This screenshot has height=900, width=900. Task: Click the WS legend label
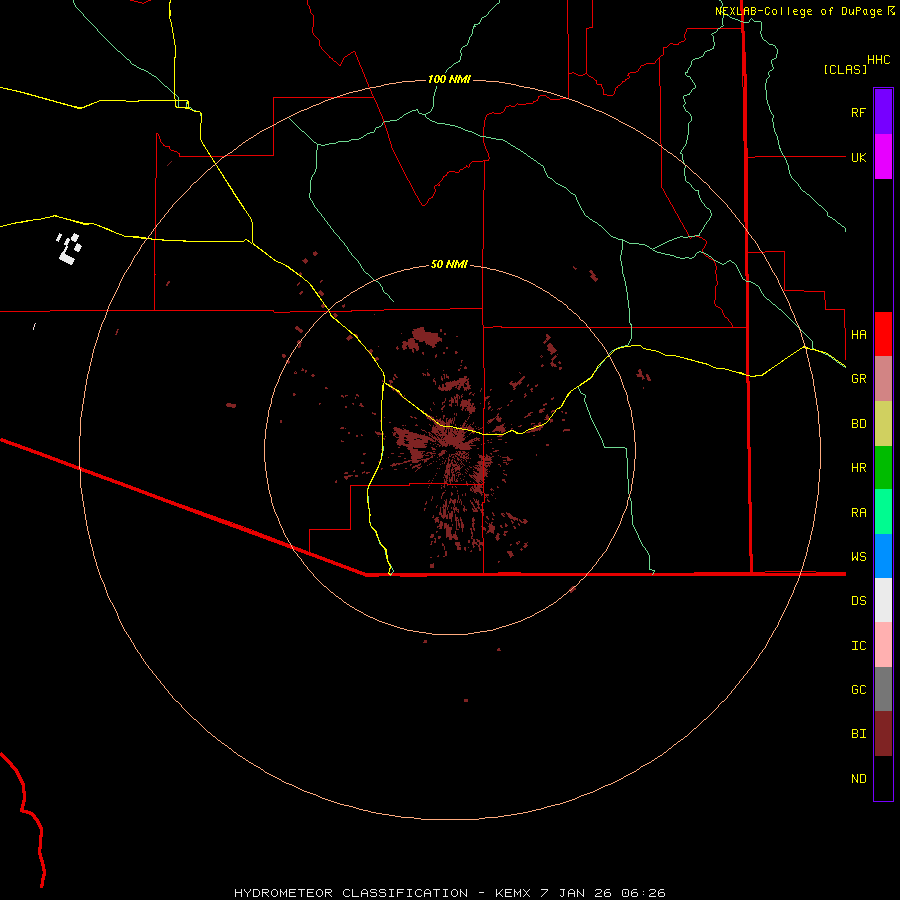tap(858, 556)
